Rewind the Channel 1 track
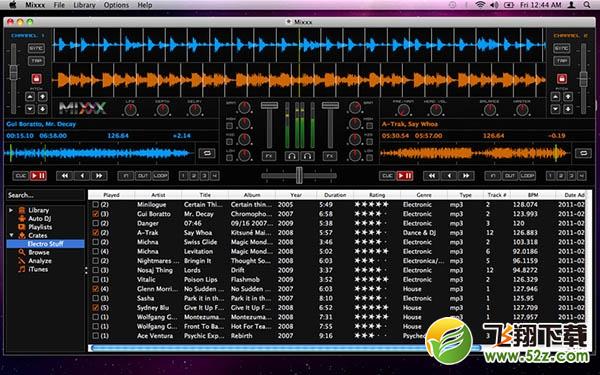Screen dimensions: 600x375 65,176
